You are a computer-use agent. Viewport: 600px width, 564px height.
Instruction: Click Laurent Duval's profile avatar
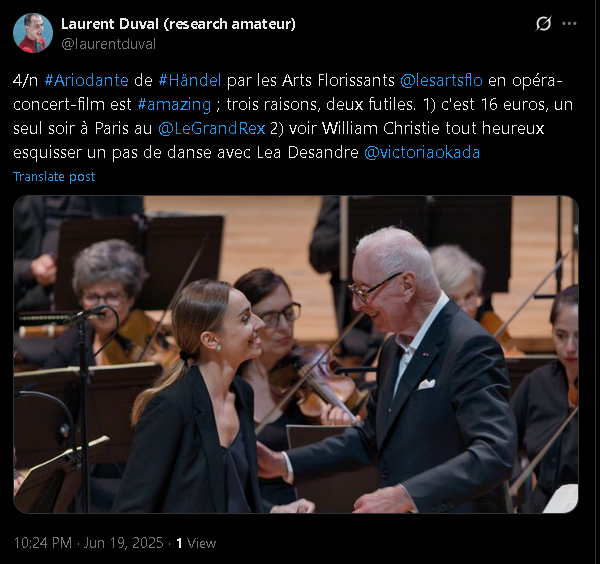coord(33,33)
